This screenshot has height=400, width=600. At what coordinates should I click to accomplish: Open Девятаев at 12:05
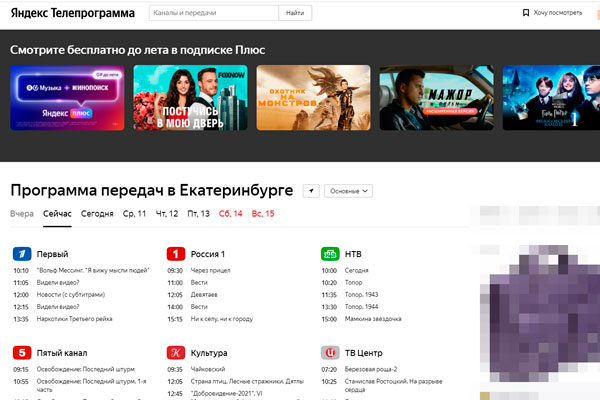coord(204,295)
